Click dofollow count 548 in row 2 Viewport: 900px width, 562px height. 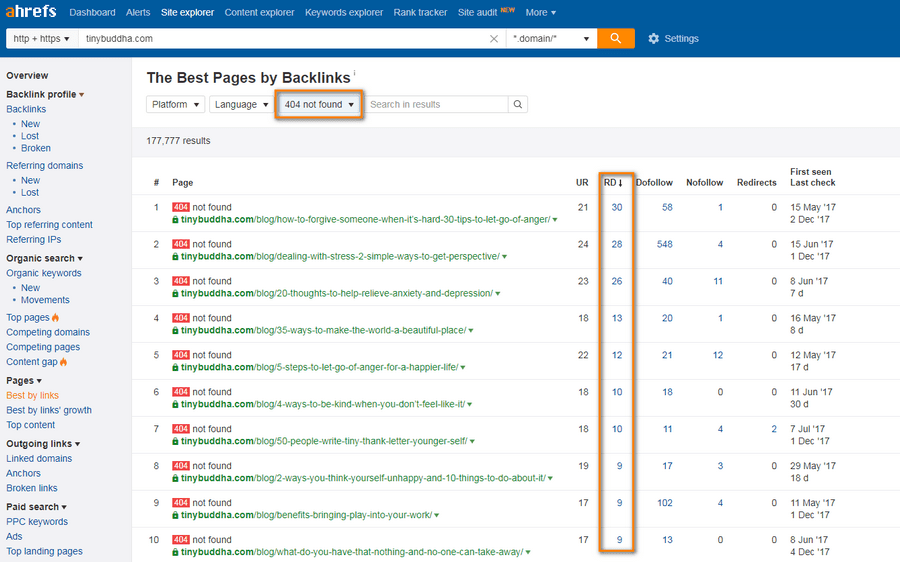(x=665, y=244)
